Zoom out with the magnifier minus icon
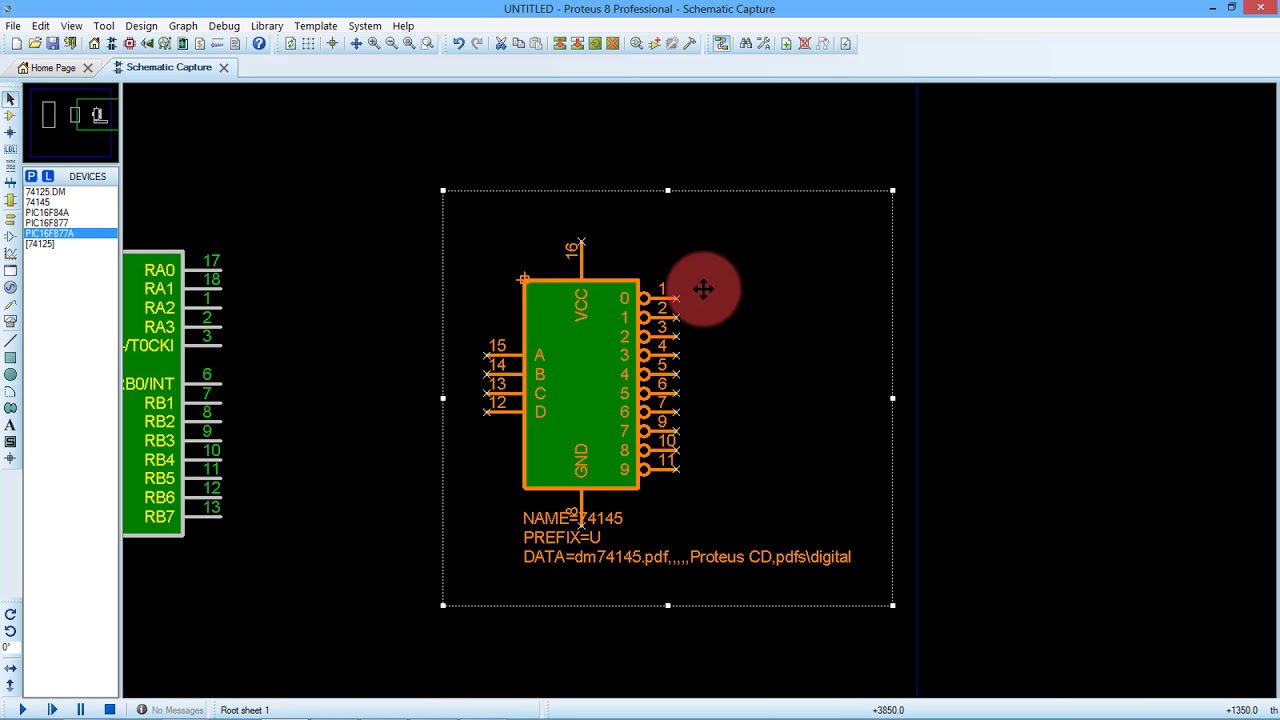The height and width of the screenshot is (720, 1280). click(x=392, y=43)
